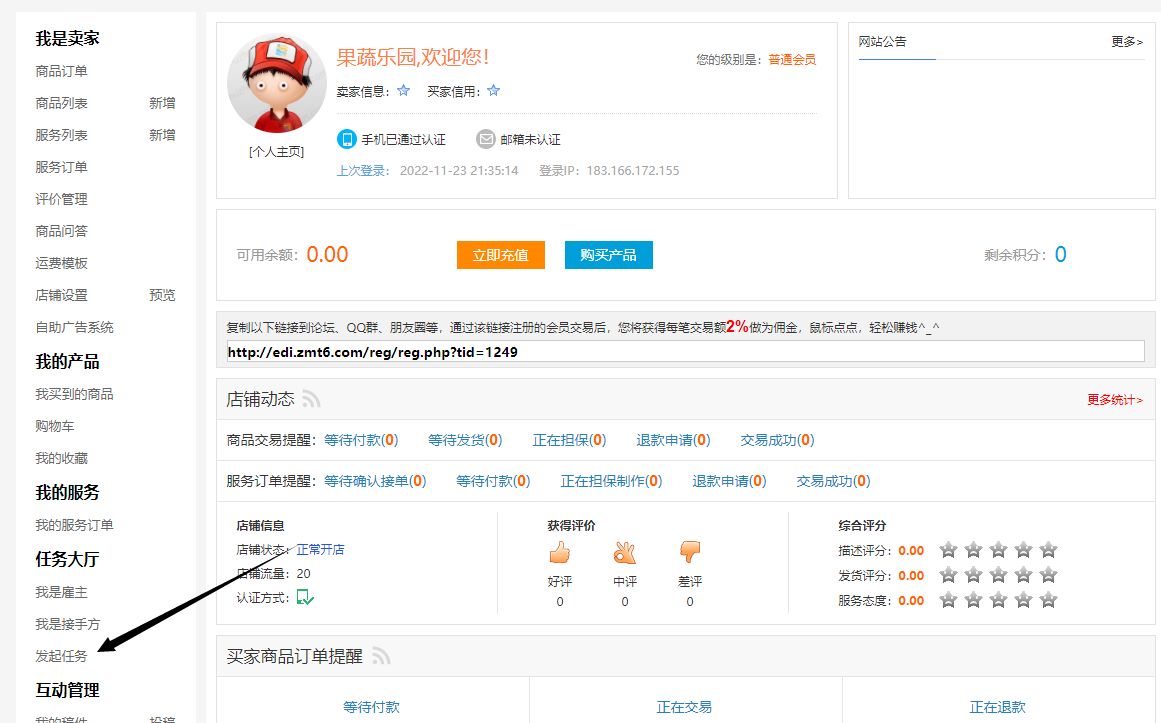Click the user avatar picture
Viewport: 1161px width, 723px height.
coord(276,84)
